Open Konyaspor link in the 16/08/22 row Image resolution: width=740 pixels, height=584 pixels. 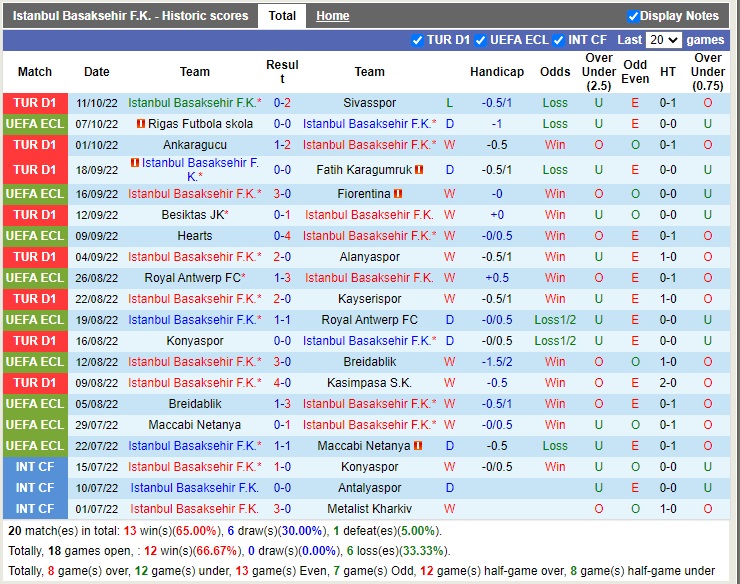tap(195, 341)
